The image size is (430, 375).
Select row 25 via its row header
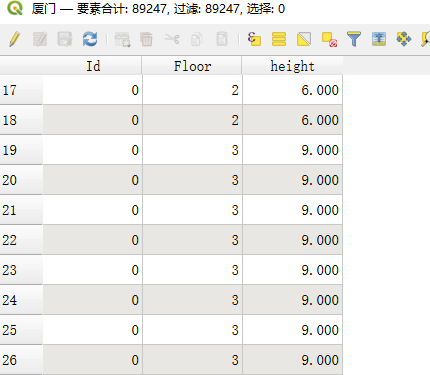(x=21, y=330)
